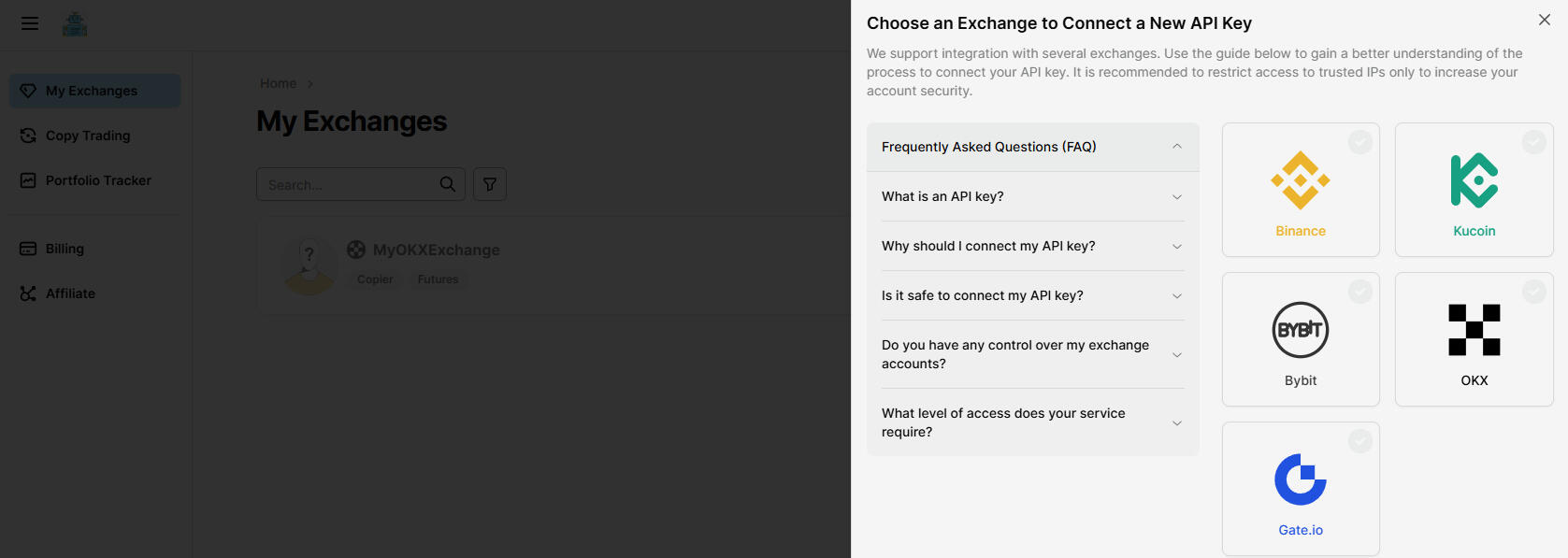The image size is (1568, 558).
Task: Choose the Bybit logo icon
Action: [x=1300, y=330]
